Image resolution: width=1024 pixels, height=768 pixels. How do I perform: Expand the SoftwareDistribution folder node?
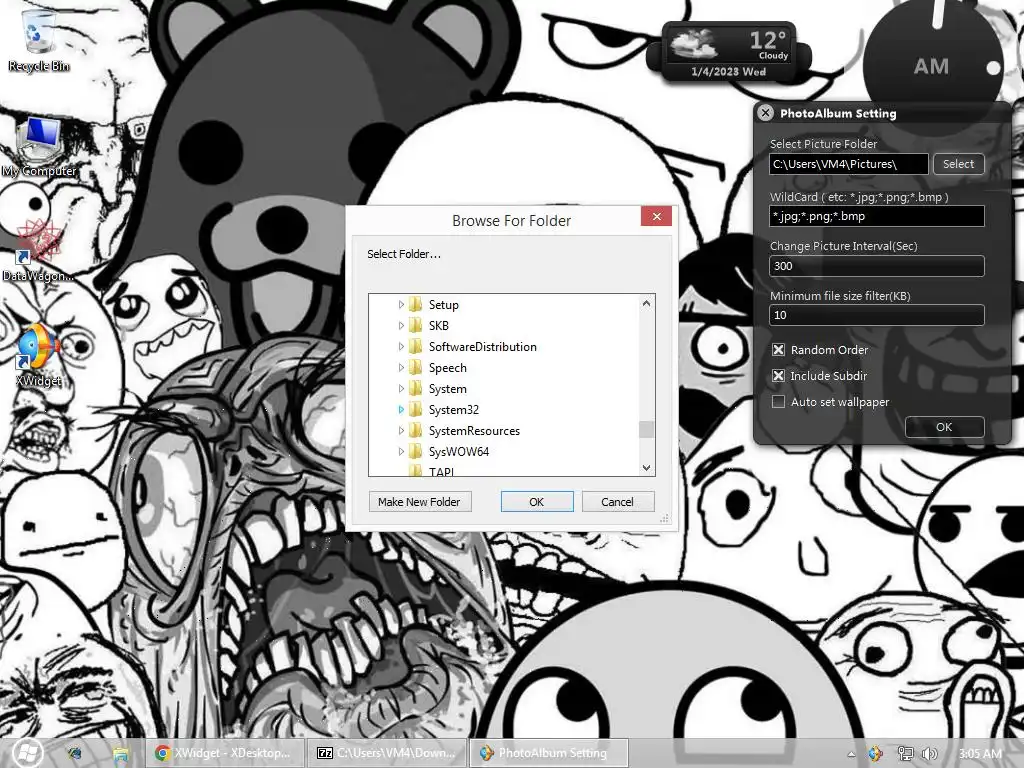(x=401, y=347)
